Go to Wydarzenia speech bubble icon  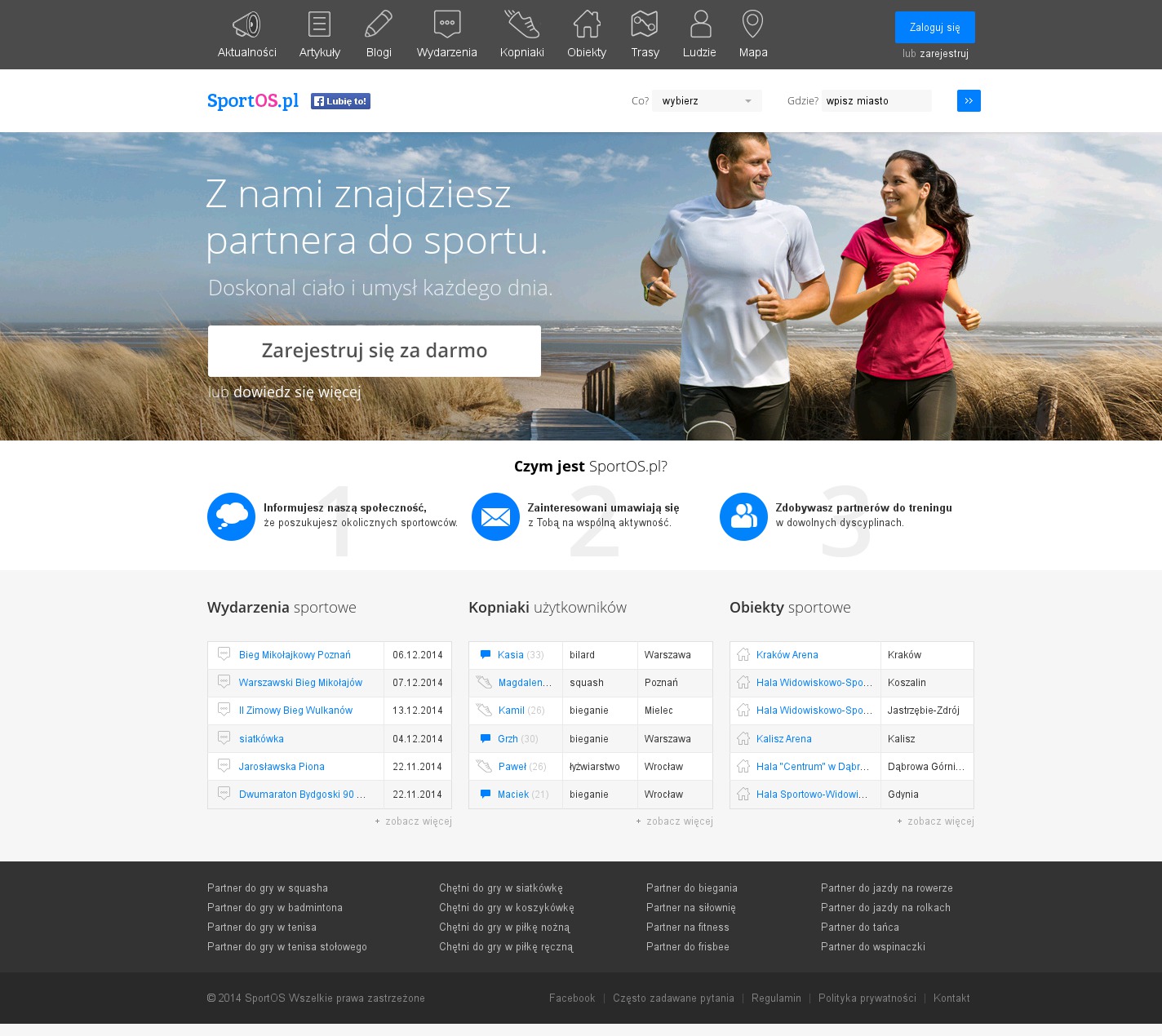coord(447,24)
